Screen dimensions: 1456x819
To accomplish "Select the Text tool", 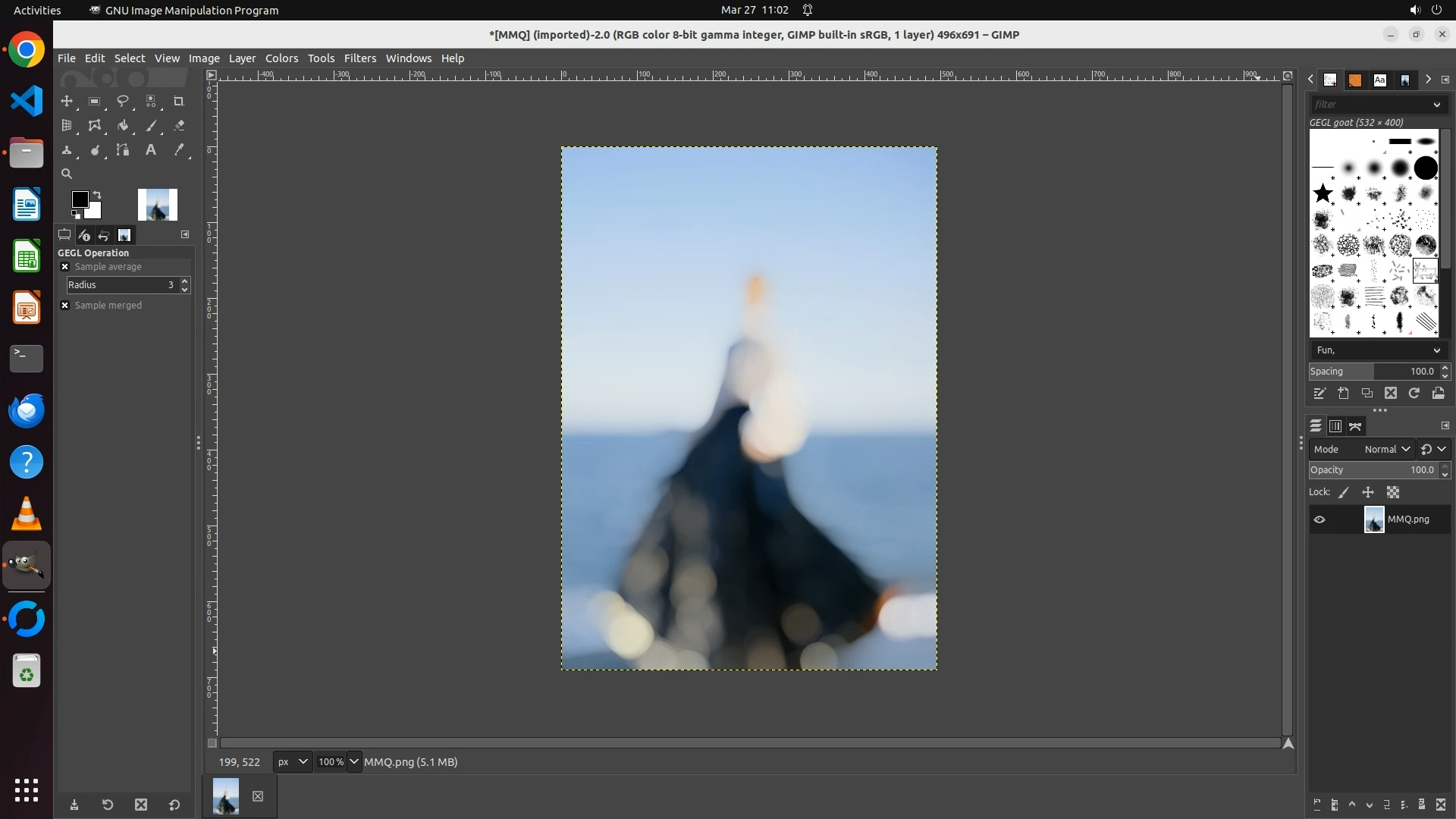I will [x=151, y=150].
